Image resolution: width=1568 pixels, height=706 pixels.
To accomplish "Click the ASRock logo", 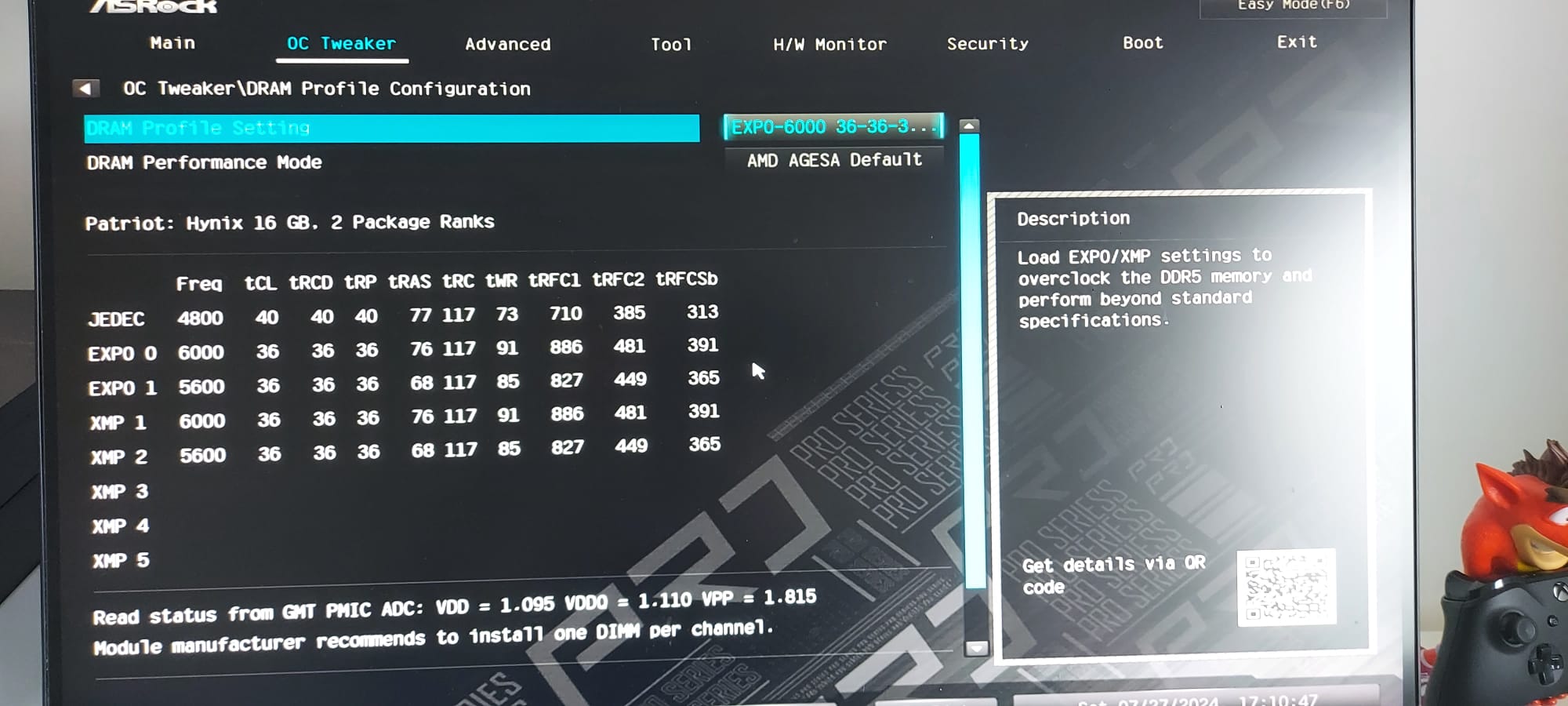I will click(153, 6).
